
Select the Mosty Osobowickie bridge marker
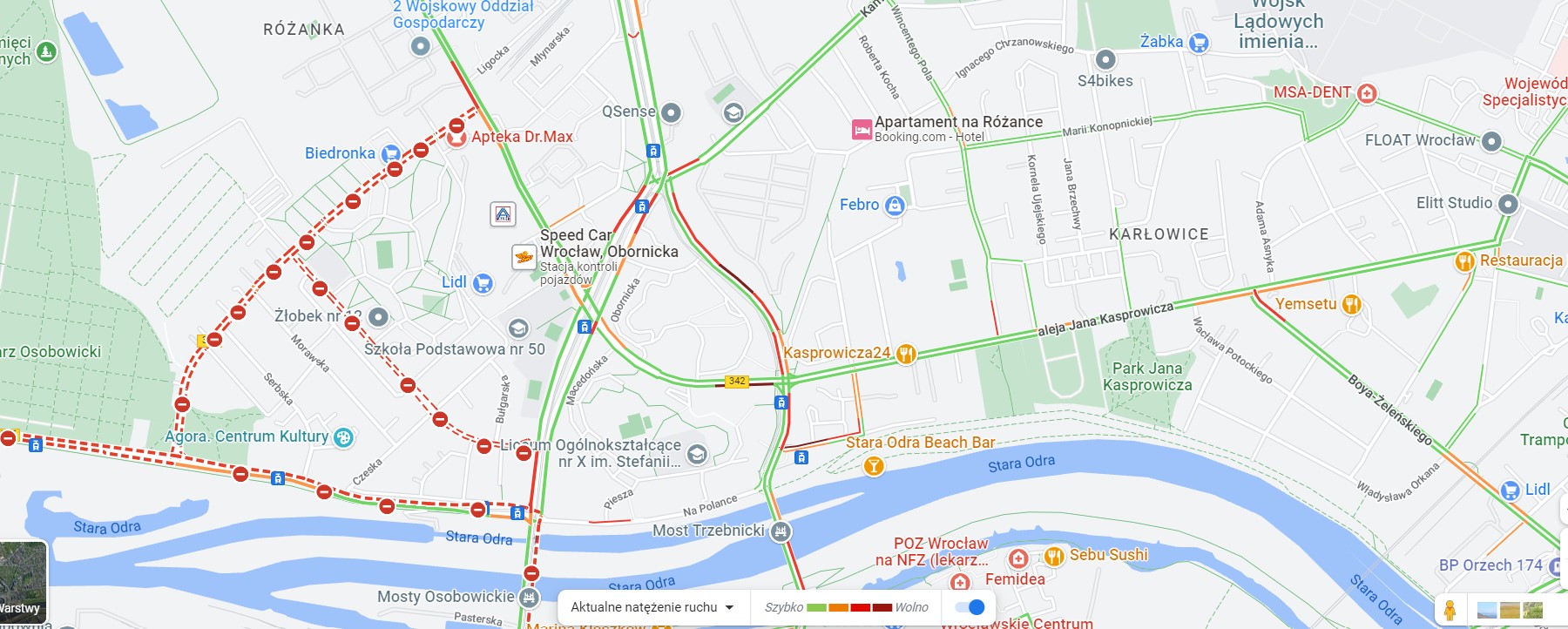(x=529, y=598)
